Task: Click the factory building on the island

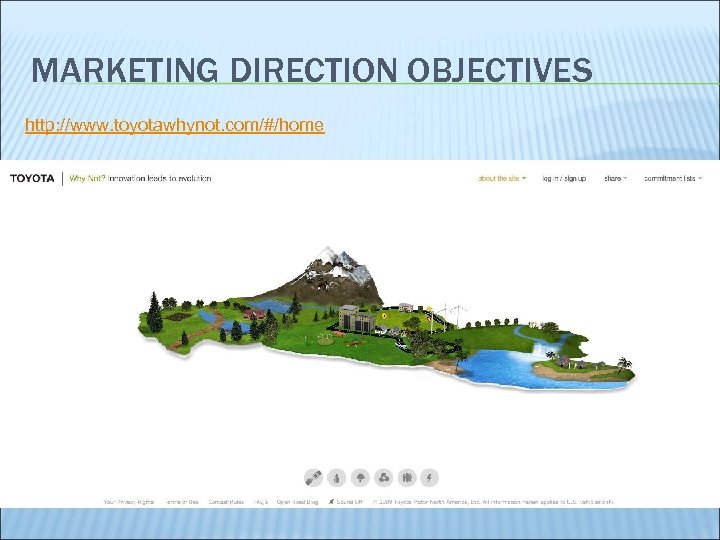Action: pyautogui.click(x=357, y=318)
